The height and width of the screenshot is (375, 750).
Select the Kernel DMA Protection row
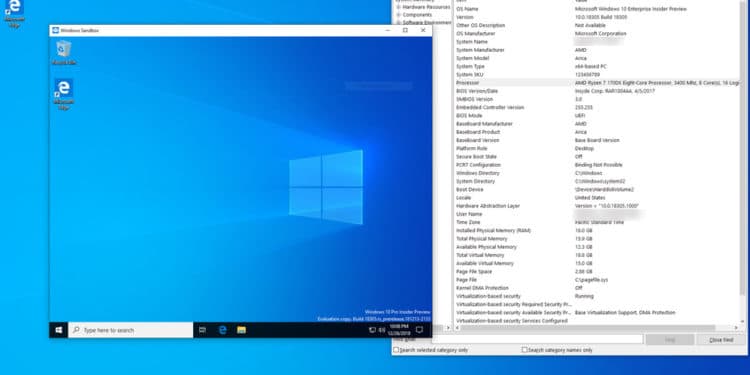597,288
